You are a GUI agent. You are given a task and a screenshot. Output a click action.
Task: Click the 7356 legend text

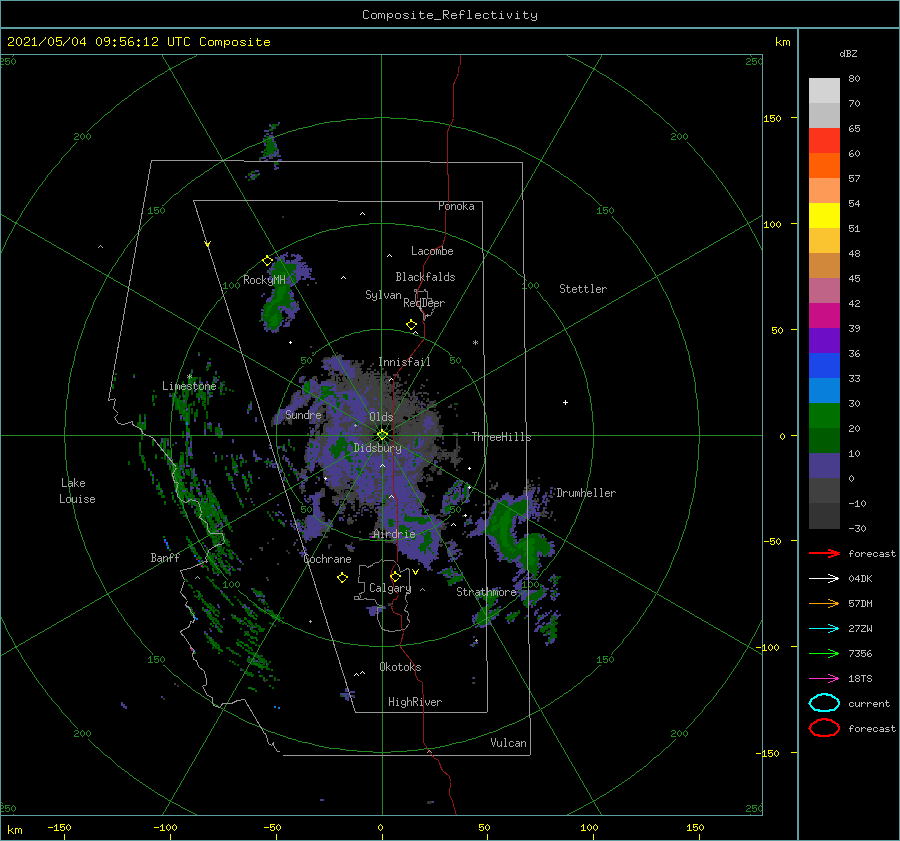point(860,653)
